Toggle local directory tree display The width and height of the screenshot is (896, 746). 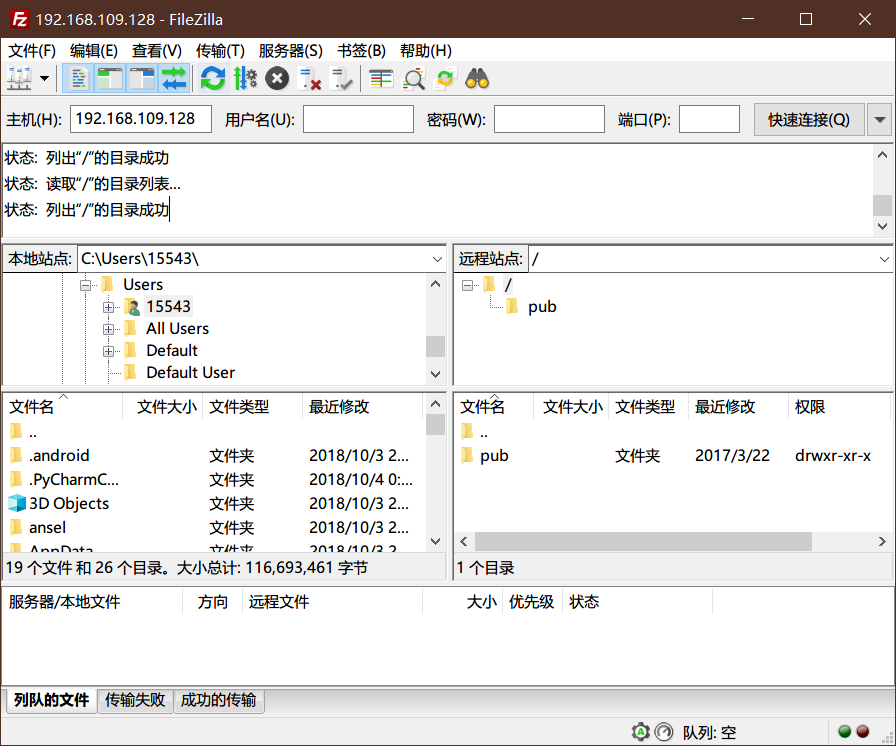[x=110, y=79]
